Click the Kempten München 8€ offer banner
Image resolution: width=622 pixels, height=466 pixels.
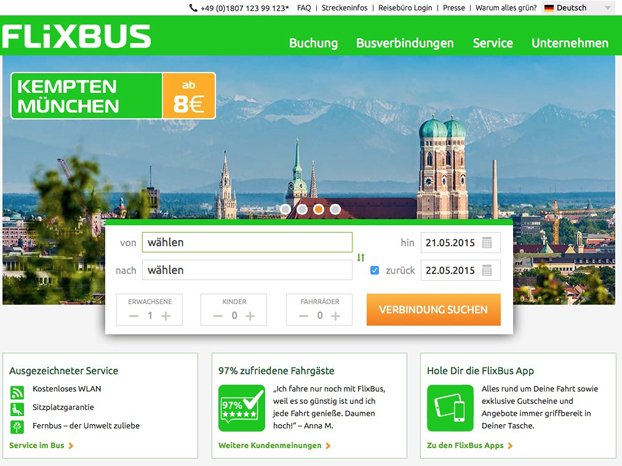coord(113,96)
